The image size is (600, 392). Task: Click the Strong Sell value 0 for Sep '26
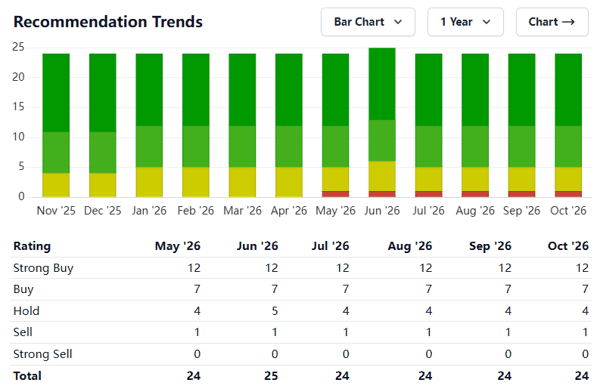pyautogui.click(x=508, y=354)
